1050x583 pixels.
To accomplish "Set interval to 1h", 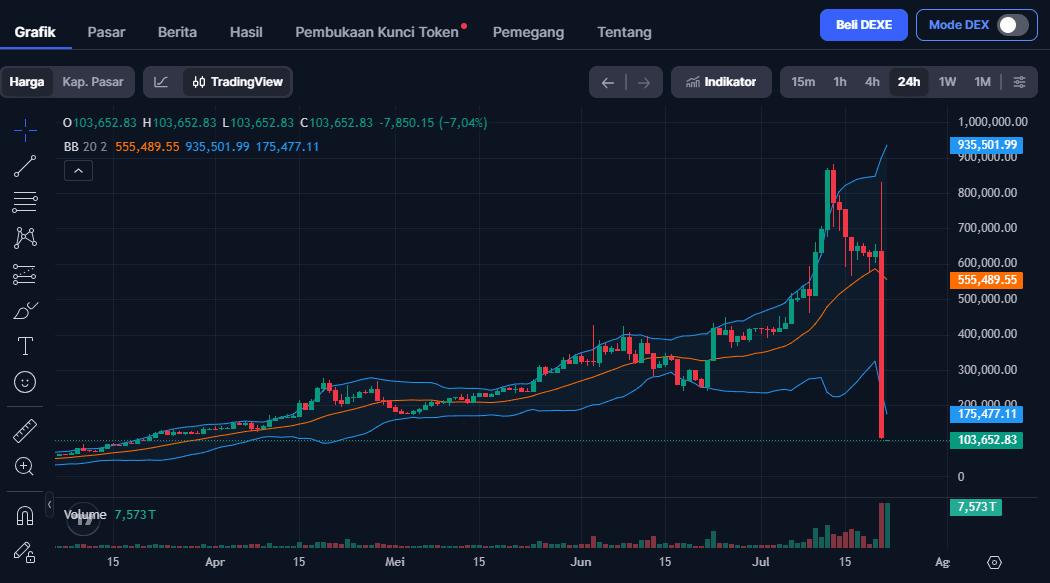I will (x=840, y=82).
